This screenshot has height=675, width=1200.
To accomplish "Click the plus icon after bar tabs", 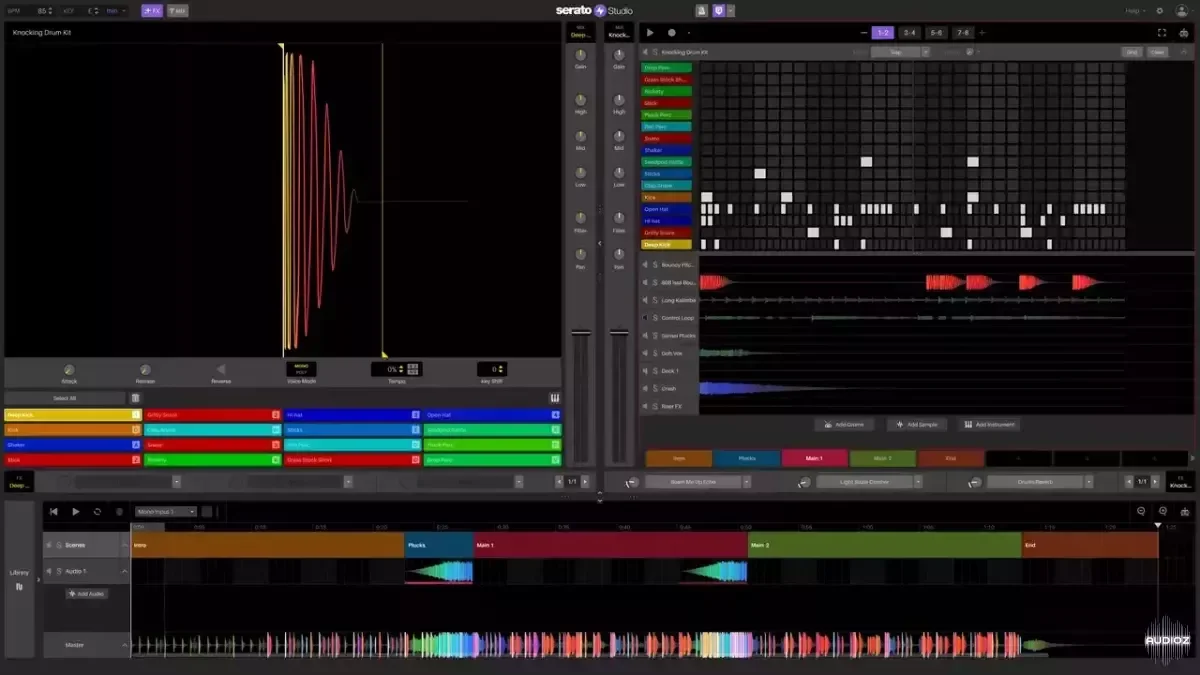I will [x=982, y=32].
